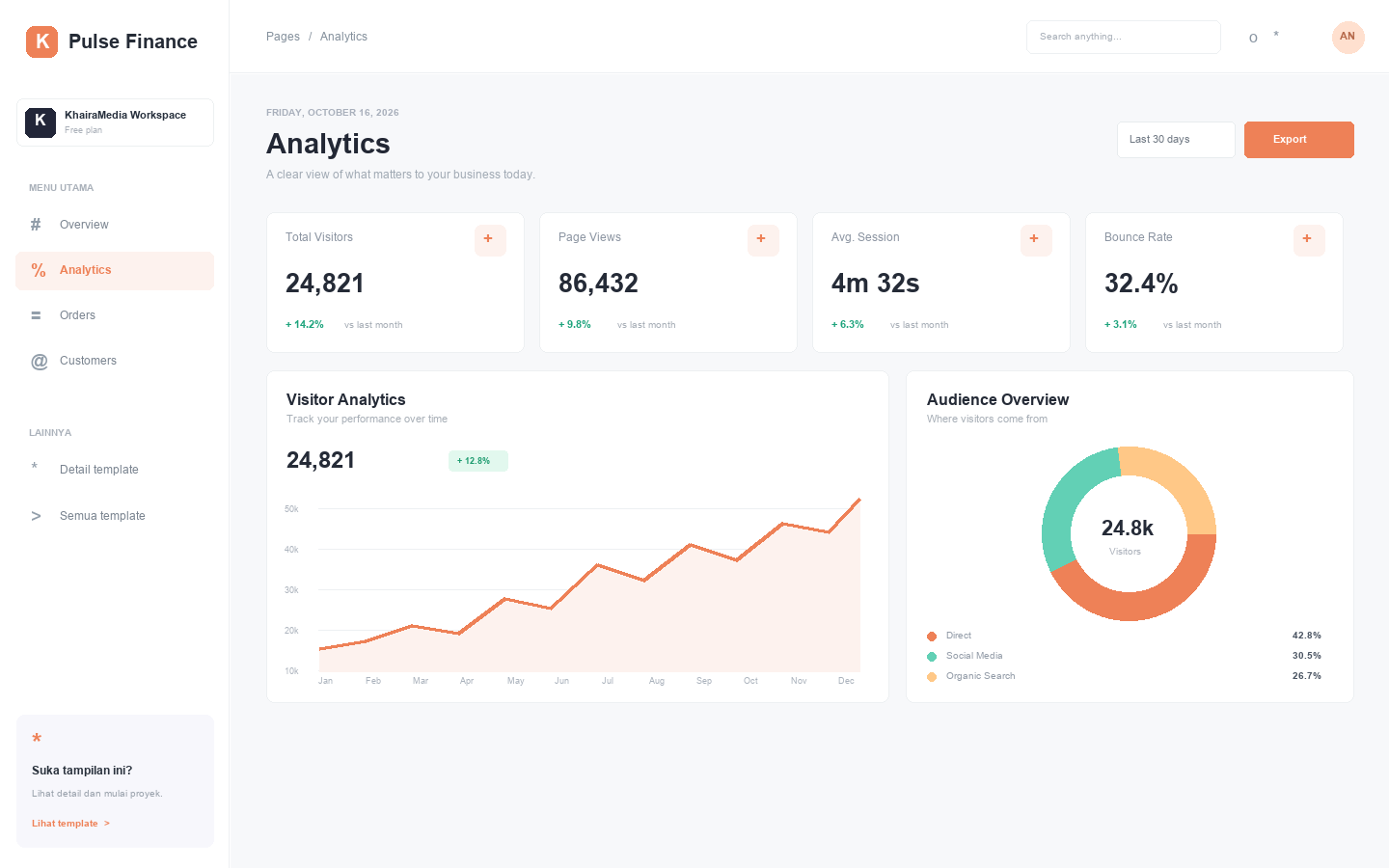Screen dimensions: 1389x868
Task: Click the Overview hash icon in sidebar
Action: coord(36,225)
